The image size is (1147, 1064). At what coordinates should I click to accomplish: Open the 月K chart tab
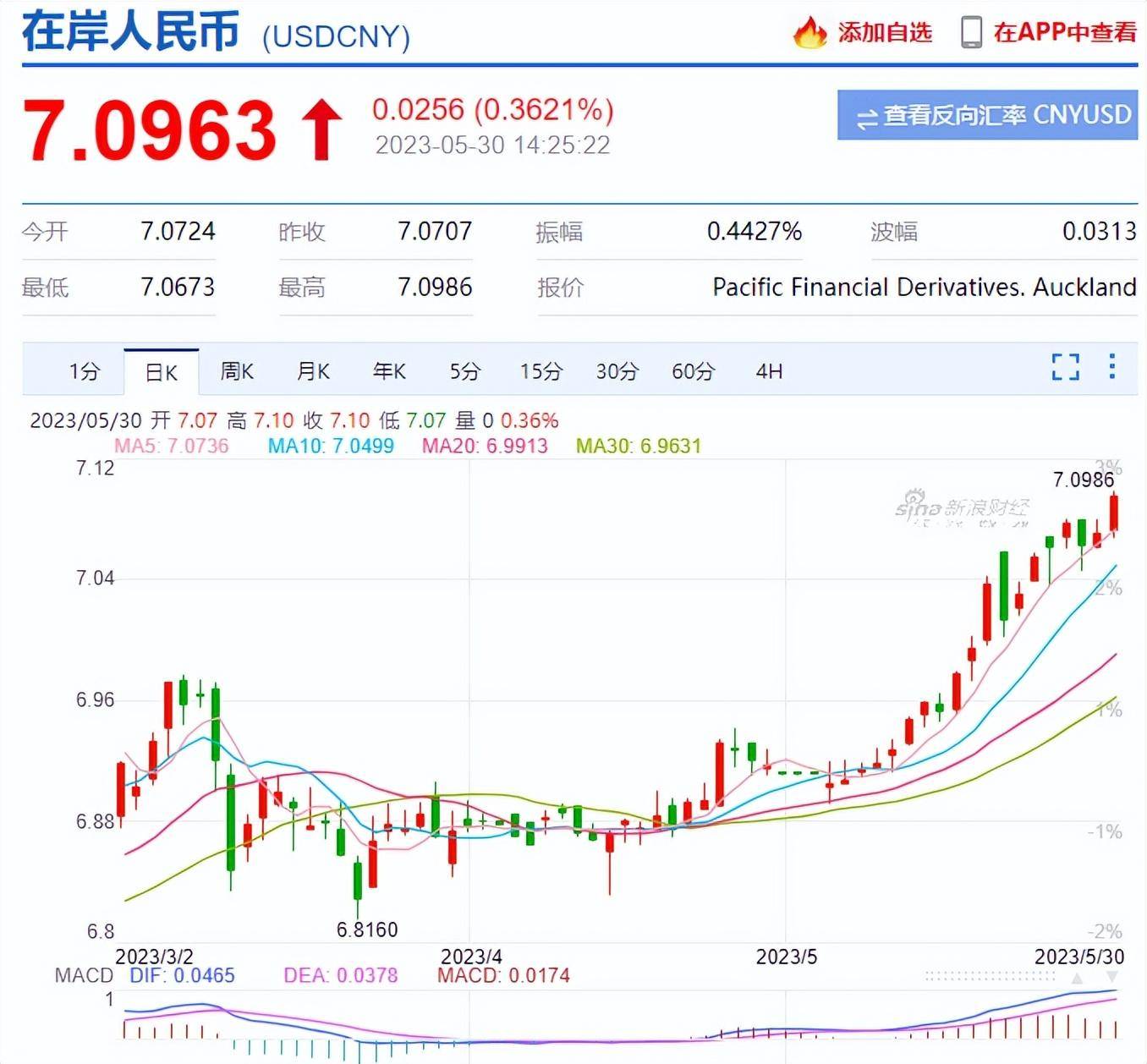(313, 371)
